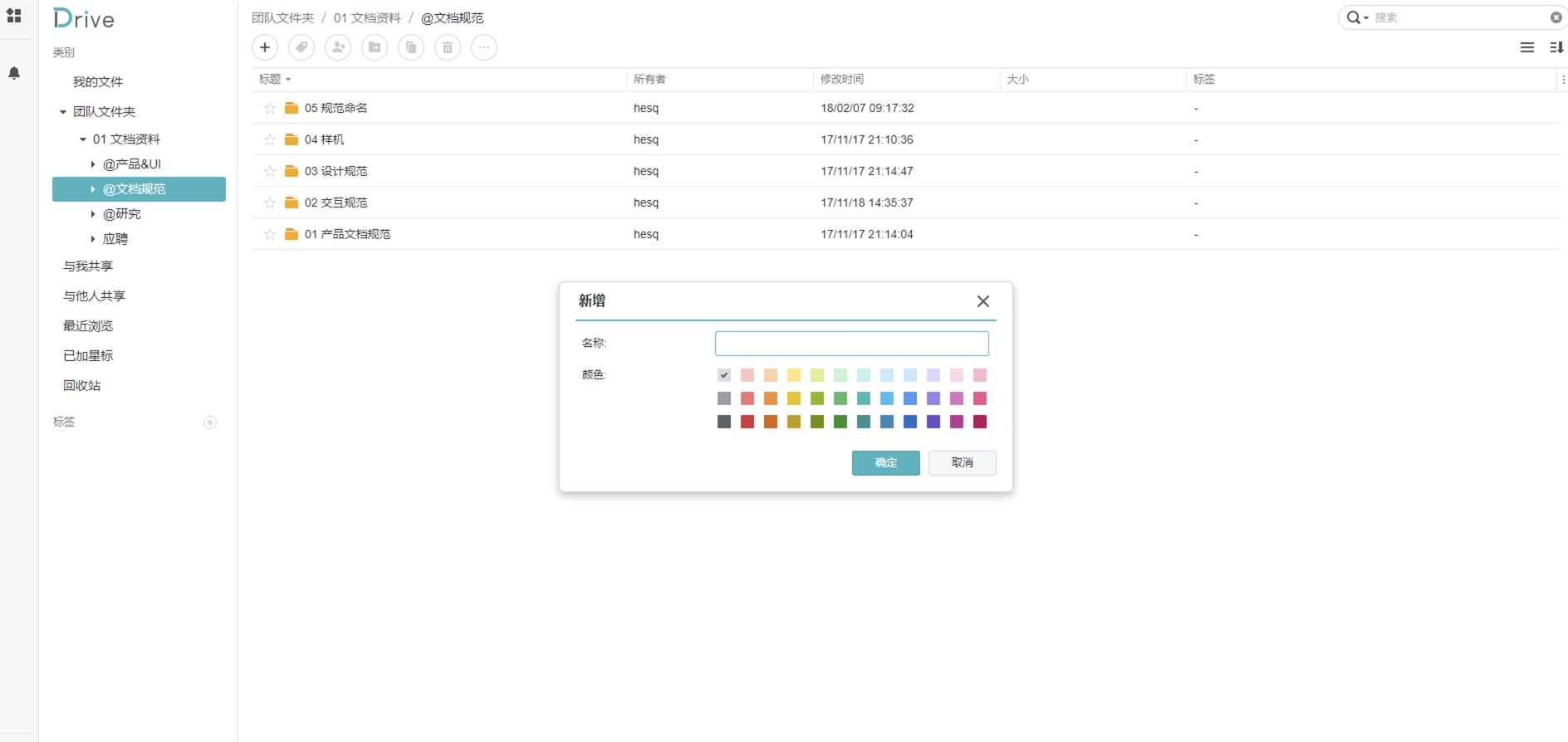
Task: Pick the light yellow color swatch
Action: (794, 375)
